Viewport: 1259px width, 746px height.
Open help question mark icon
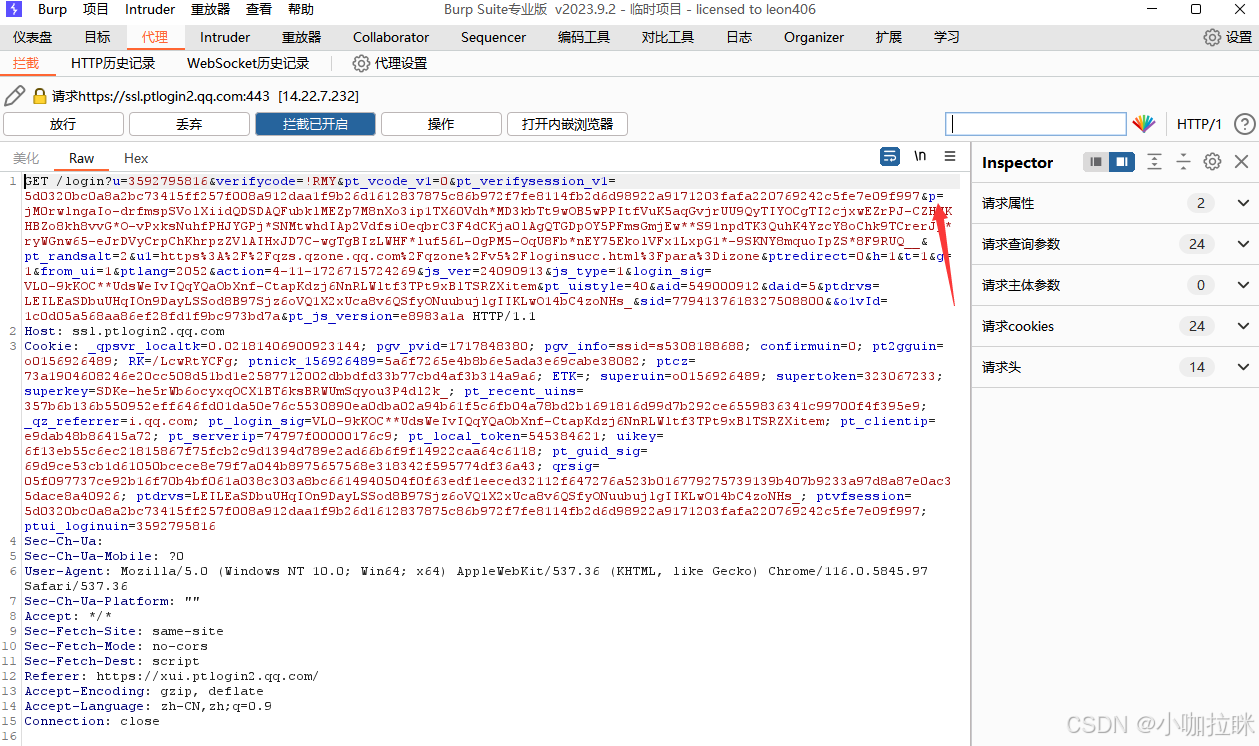coord(1244,124)
